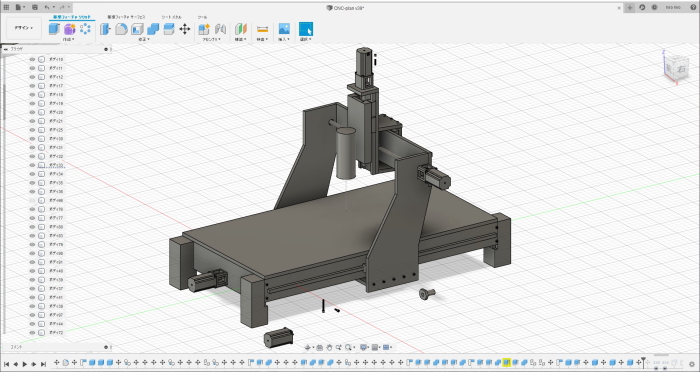Redo the last undone action
Screen dimensions: 700x372
(62, 8)
